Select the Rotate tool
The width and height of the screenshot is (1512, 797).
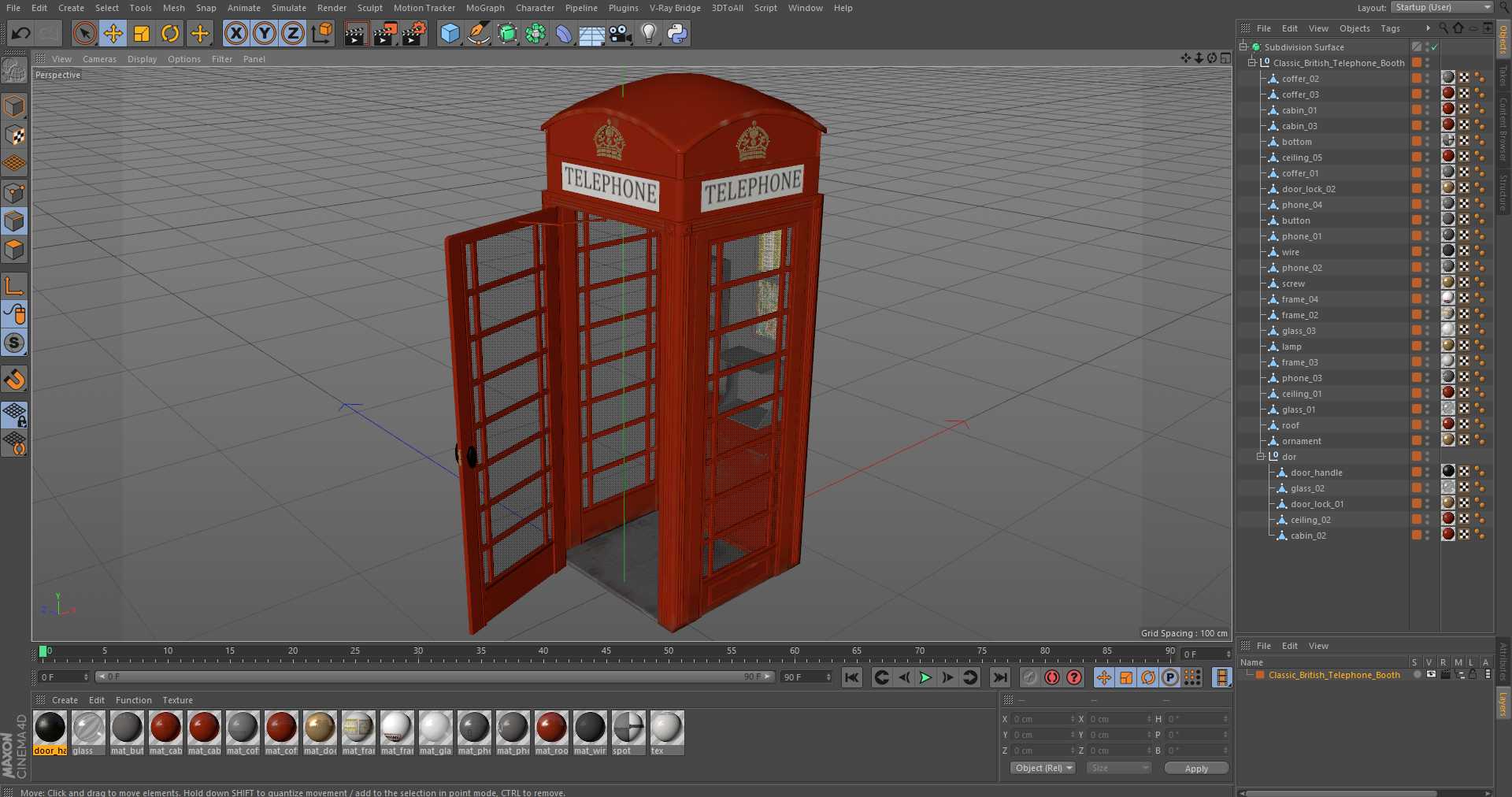(170, 33)
